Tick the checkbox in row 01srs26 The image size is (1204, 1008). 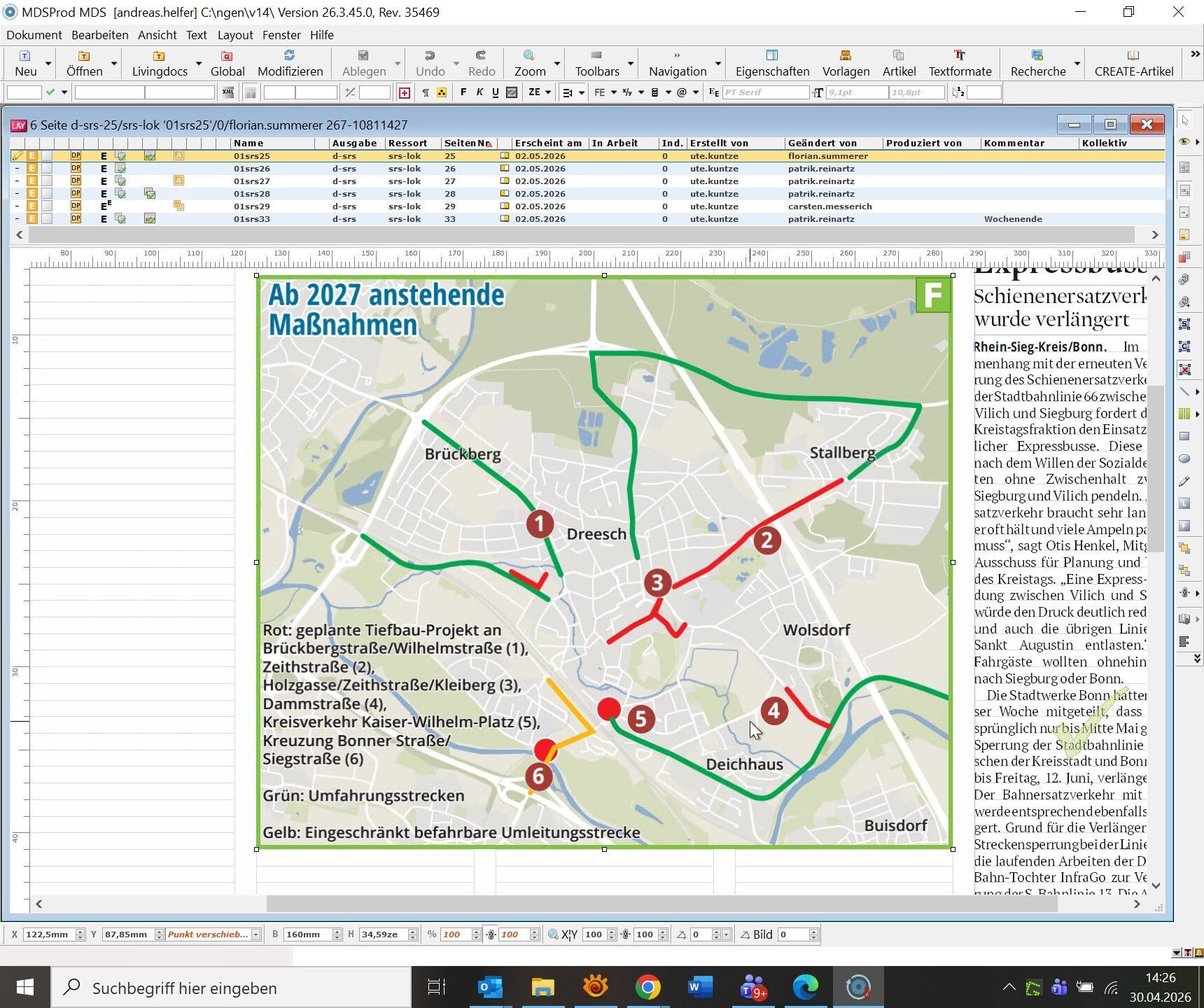pos(46,169)
